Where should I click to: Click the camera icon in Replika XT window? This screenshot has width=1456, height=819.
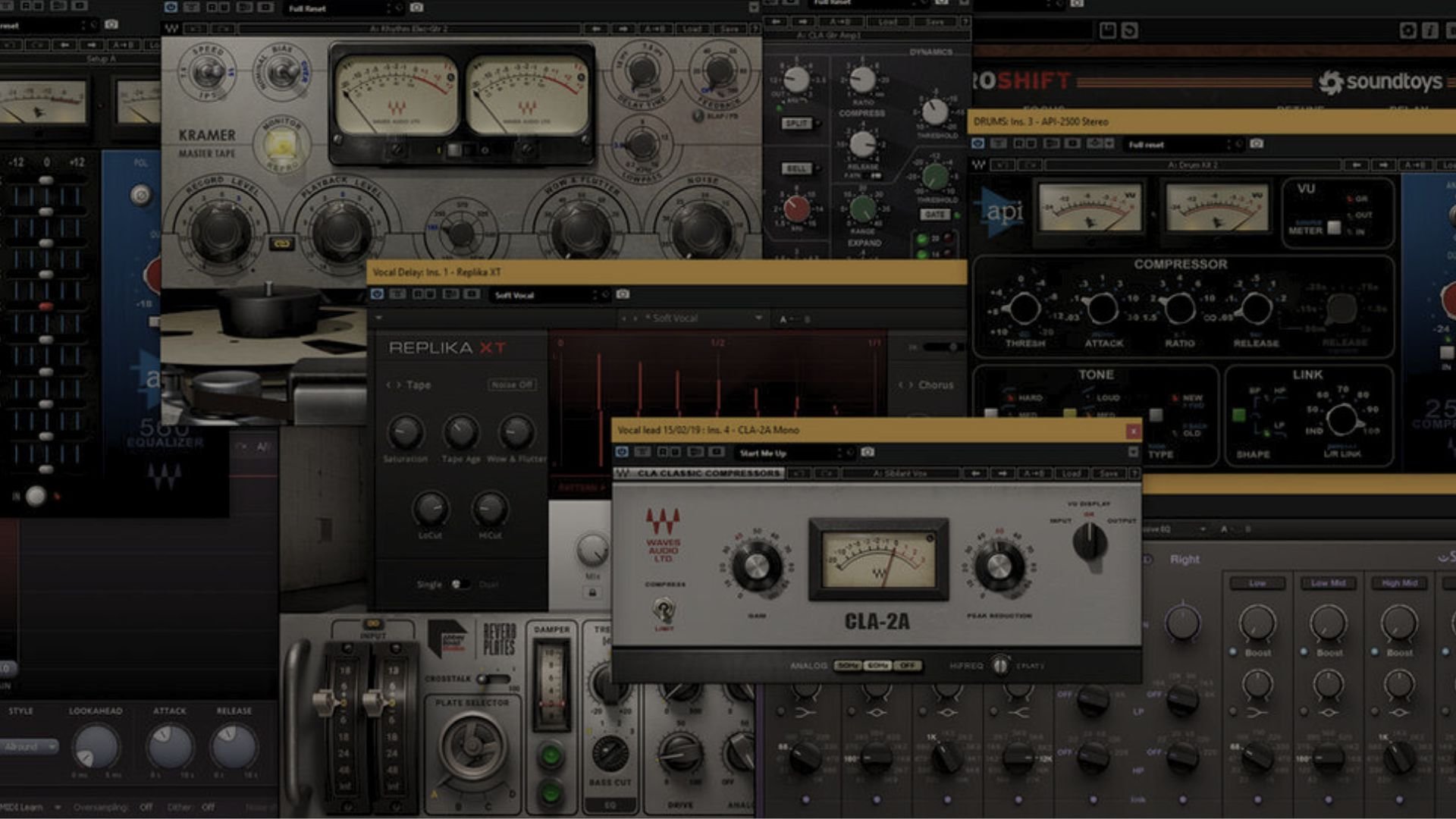click(x=623, y=294)
